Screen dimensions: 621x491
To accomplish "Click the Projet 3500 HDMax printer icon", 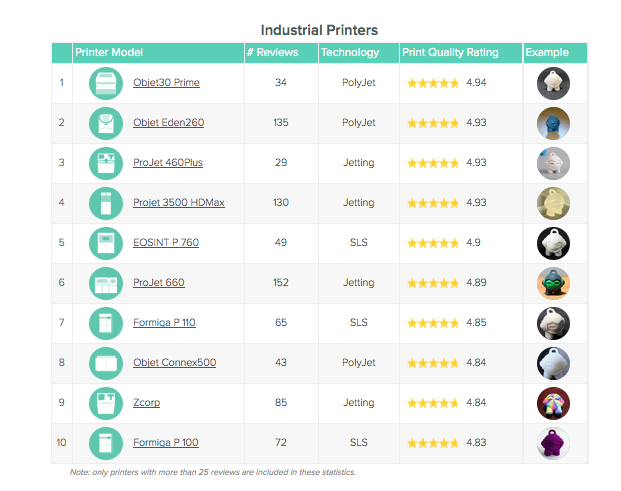I will pos(106,203).
